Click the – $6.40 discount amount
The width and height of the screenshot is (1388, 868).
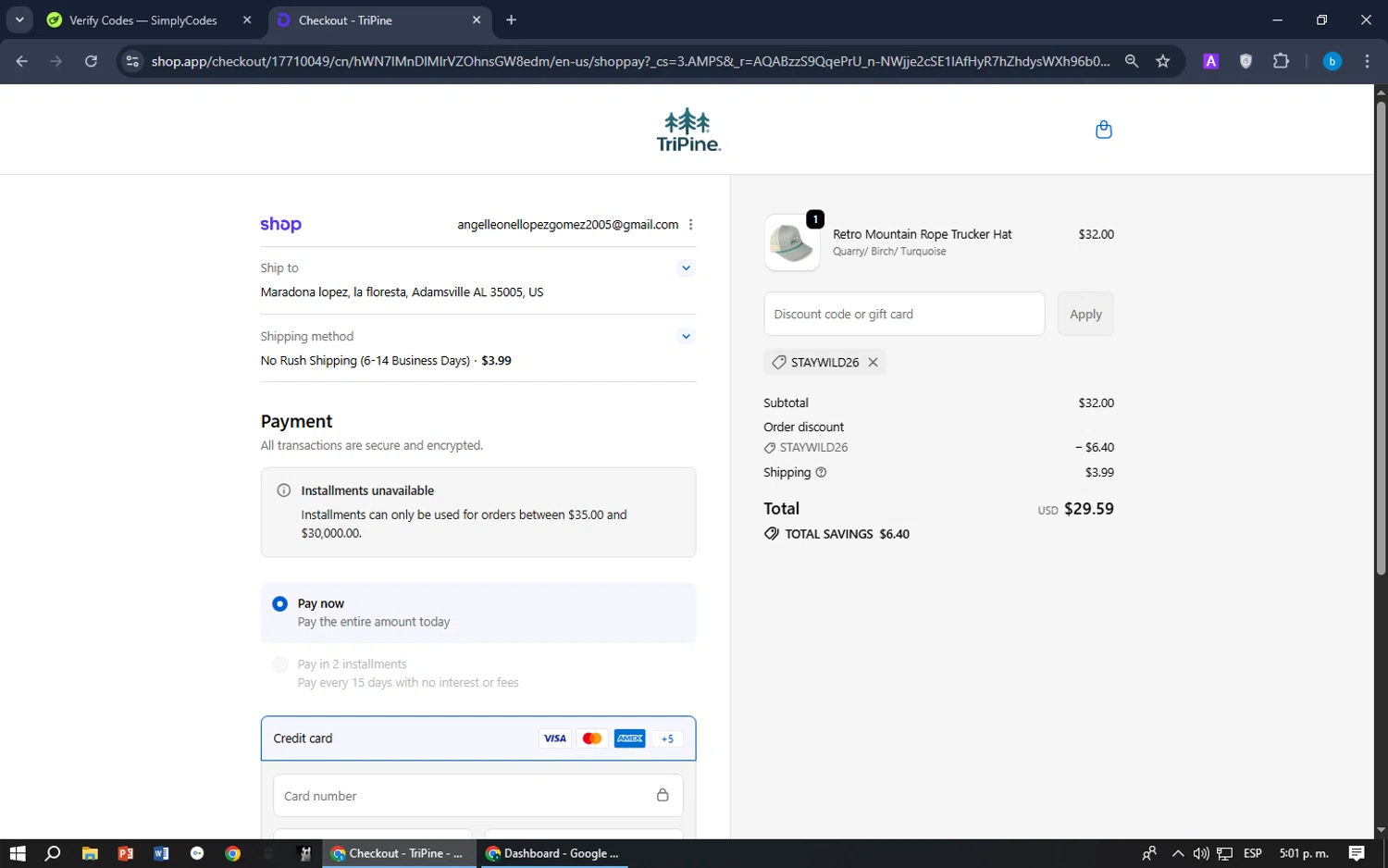(x=1095, y=447)
